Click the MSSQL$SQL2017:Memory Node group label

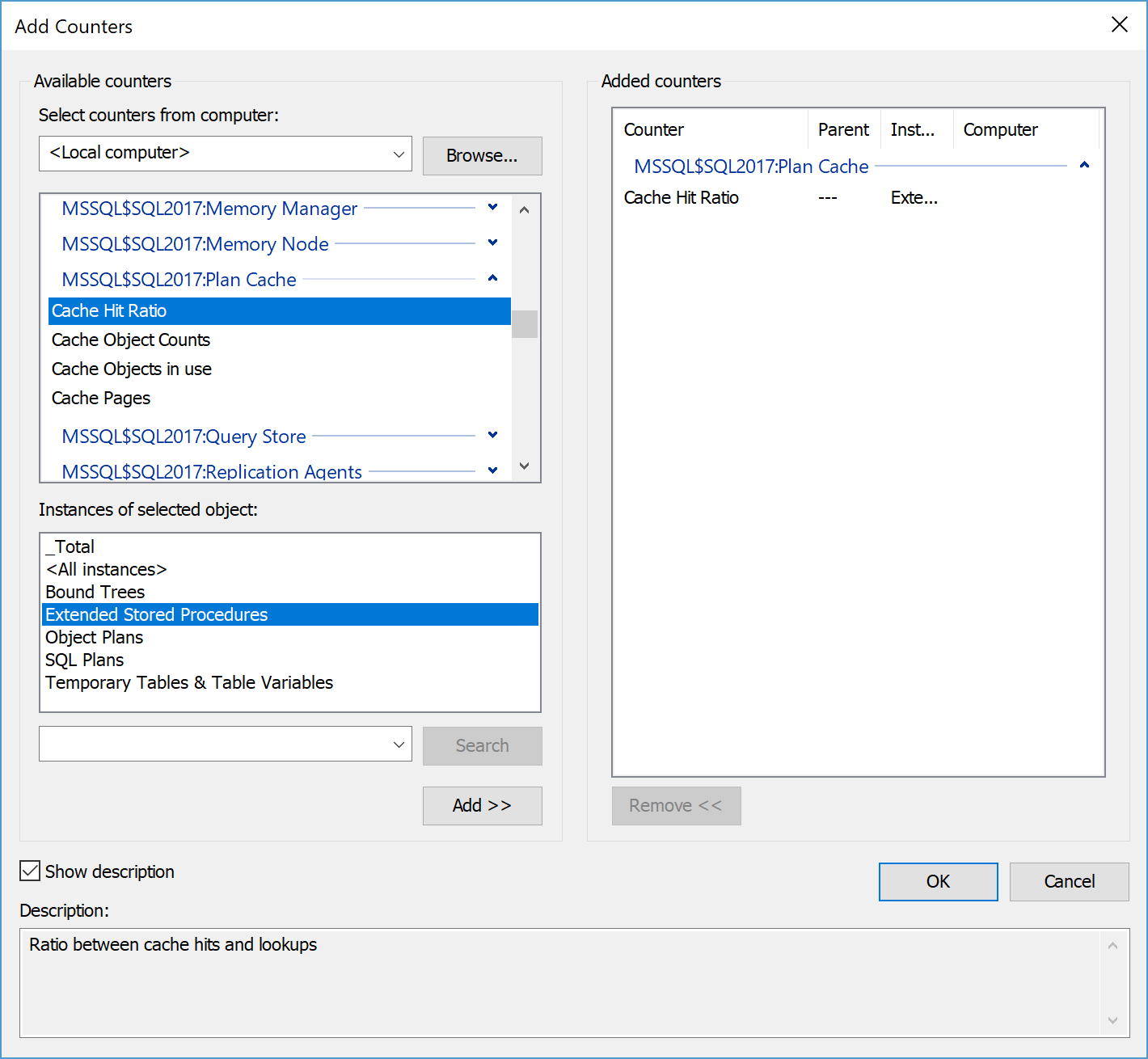click(x=195, y=244)
